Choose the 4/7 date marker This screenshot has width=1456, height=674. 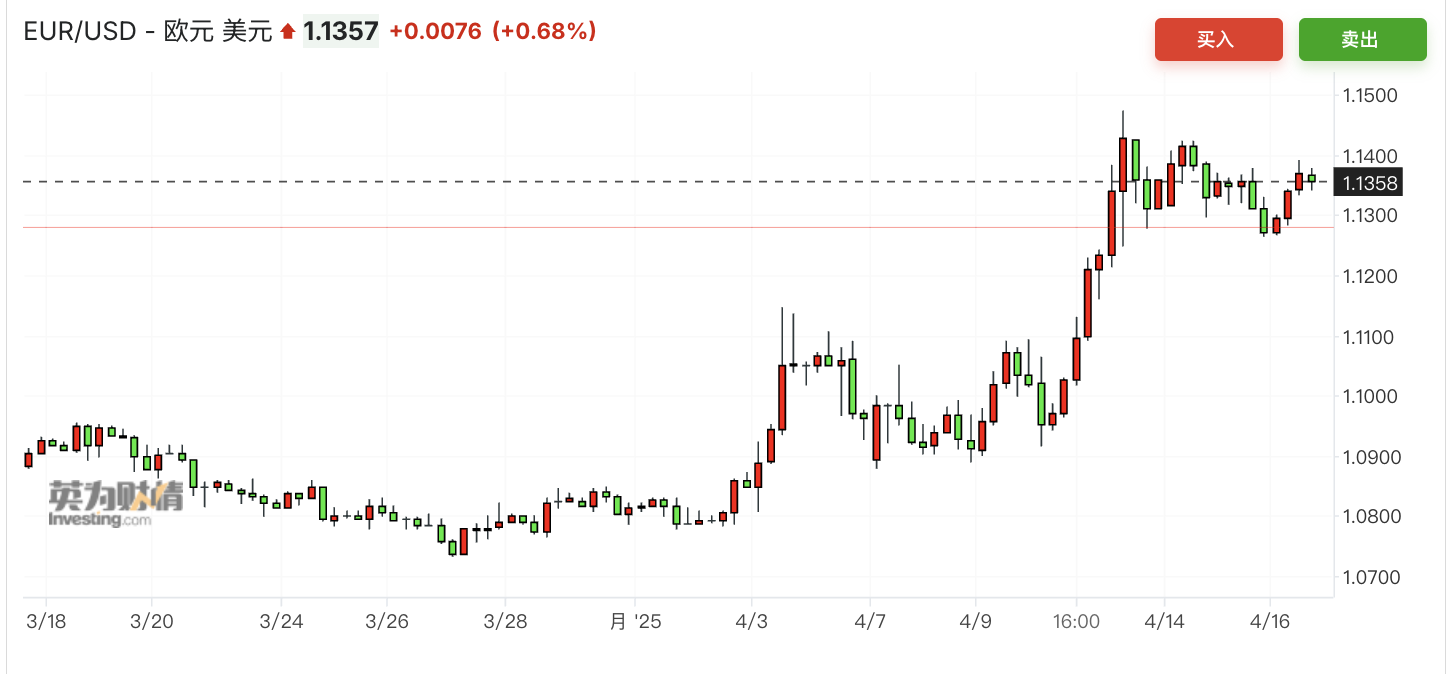(x=870, y=621)
